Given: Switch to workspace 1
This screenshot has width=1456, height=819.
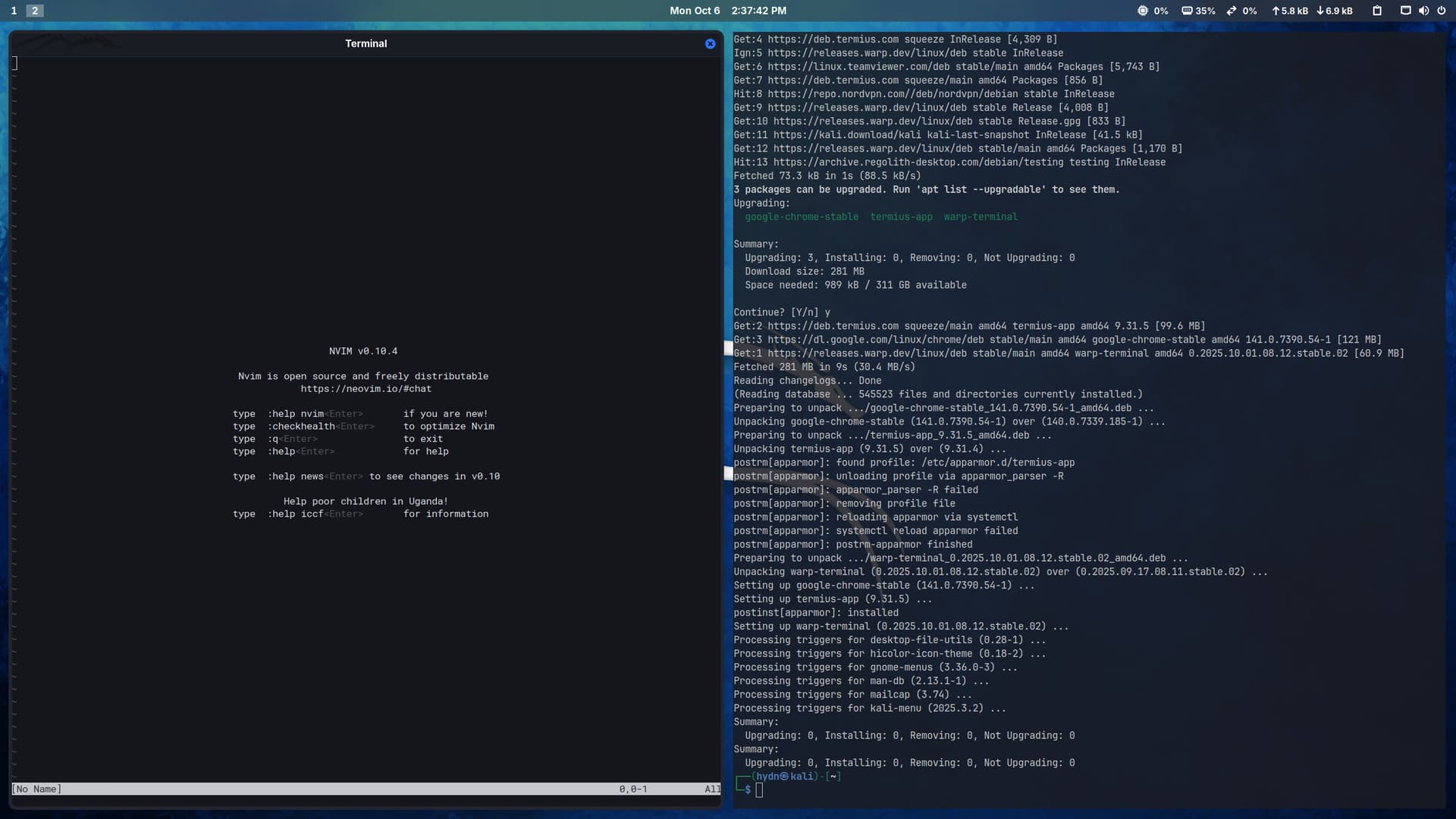Looking at the screenshot, I should point(14,11).
